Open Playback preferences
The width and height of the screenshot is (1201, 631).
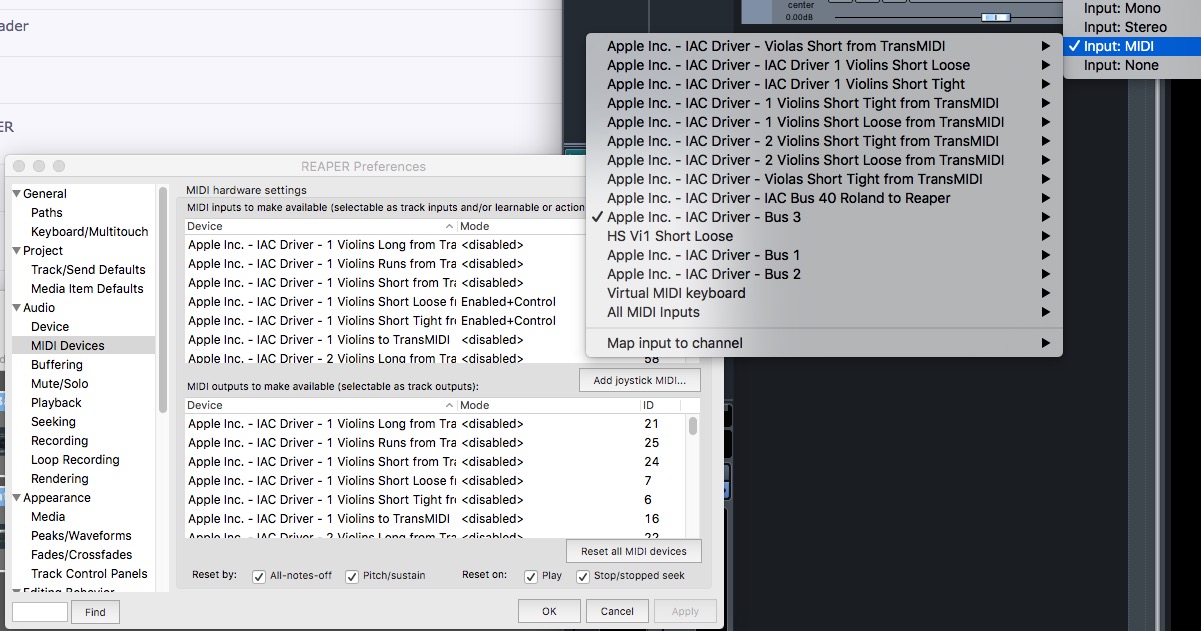click(x=56, y=403)
